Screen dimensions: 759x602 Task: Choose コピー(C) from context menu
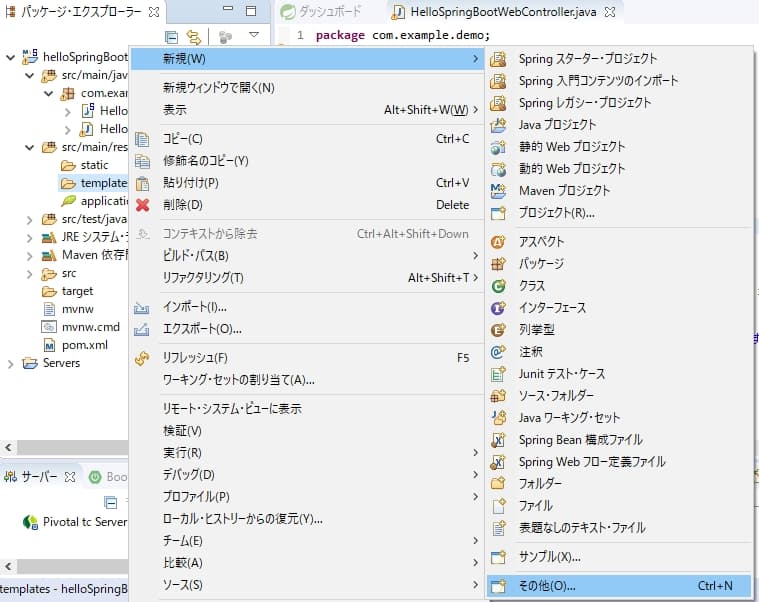tap(307, 139)
